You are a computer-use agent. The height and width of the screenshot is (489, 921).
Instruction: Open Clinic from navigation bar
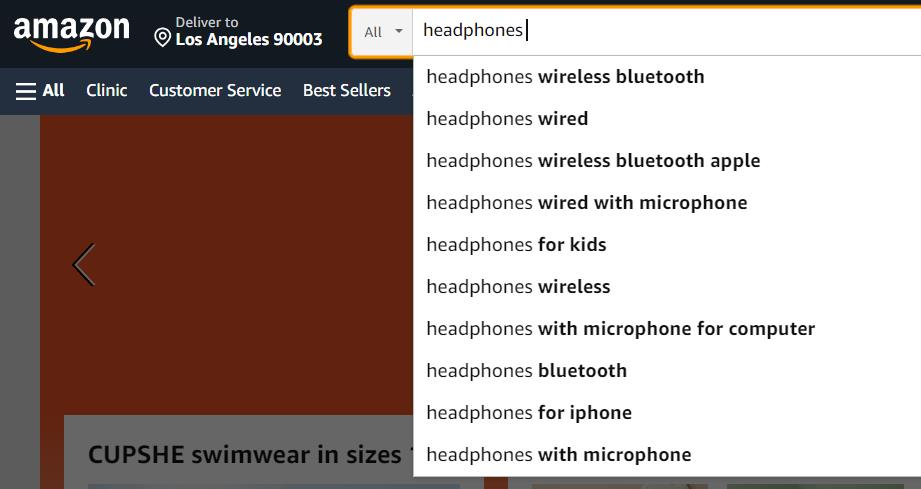[x=106, y=91]
